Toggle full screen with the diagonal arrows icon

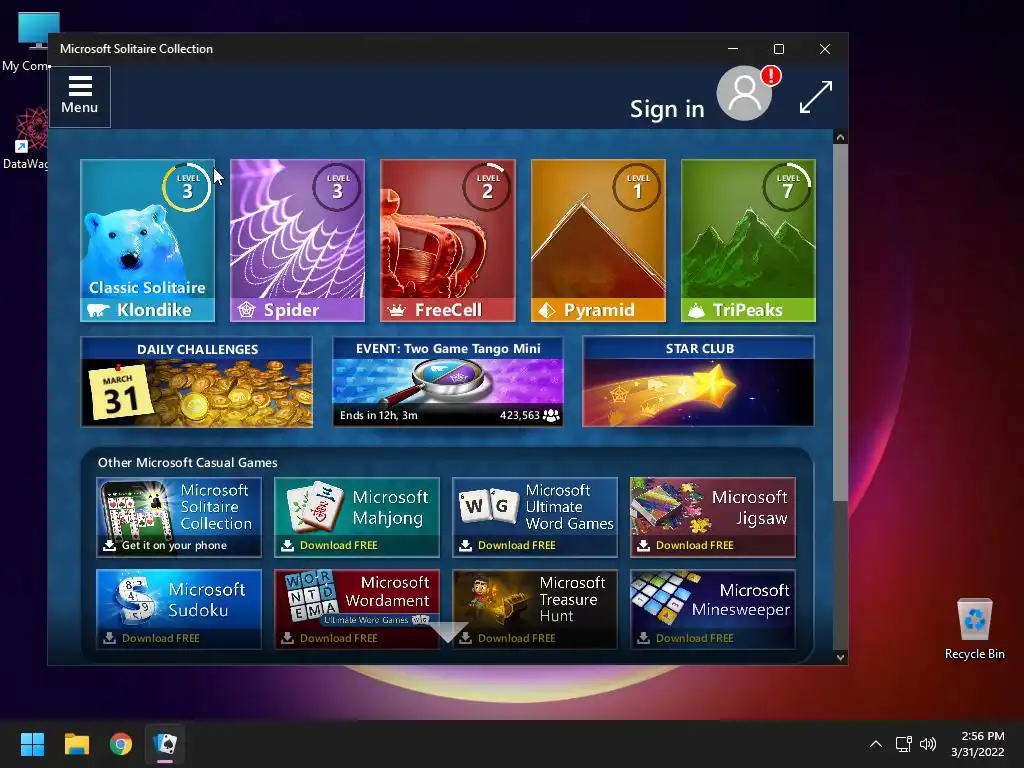816,97
